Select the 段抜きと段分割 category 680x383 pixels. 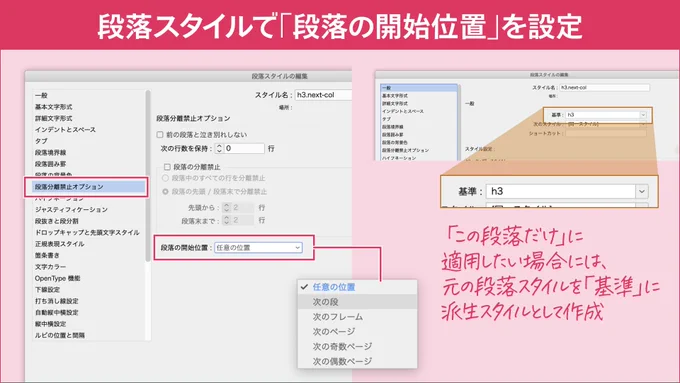pyautogui.click(x=57, y=221)
